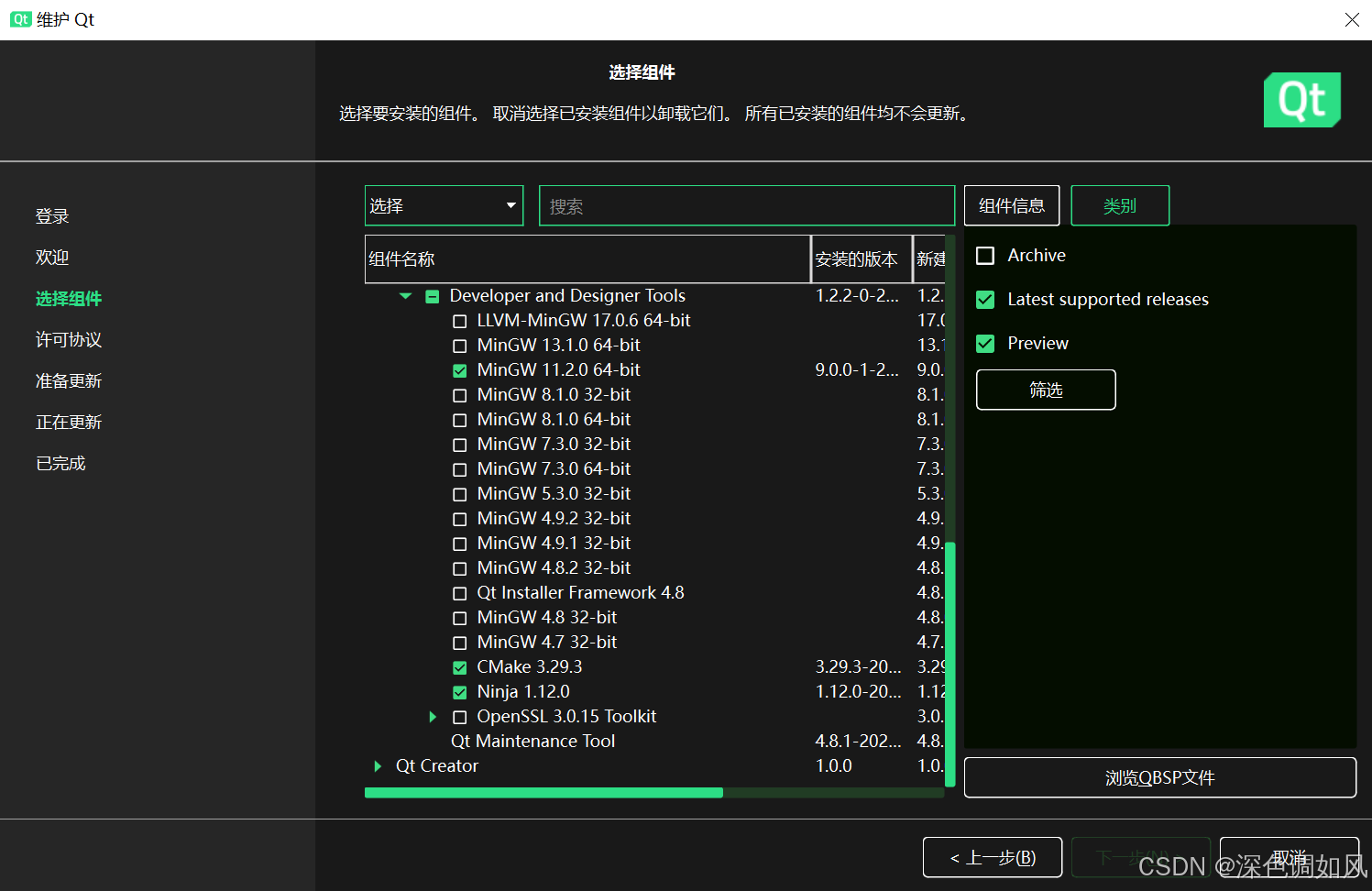Select MinGW 11.2.0 64-bit row label
Image resolution: width=1372 pixels, height=891 pixels.
(558, 370)
